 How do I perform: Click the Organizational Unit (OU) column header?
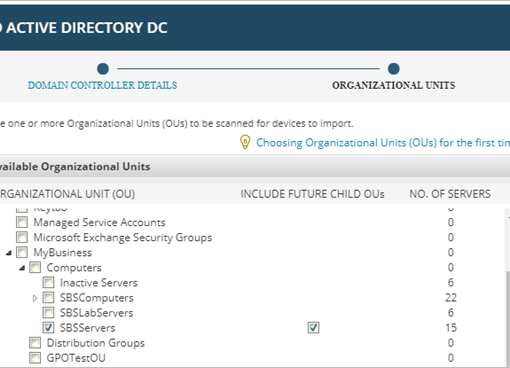tap(67, 194)
